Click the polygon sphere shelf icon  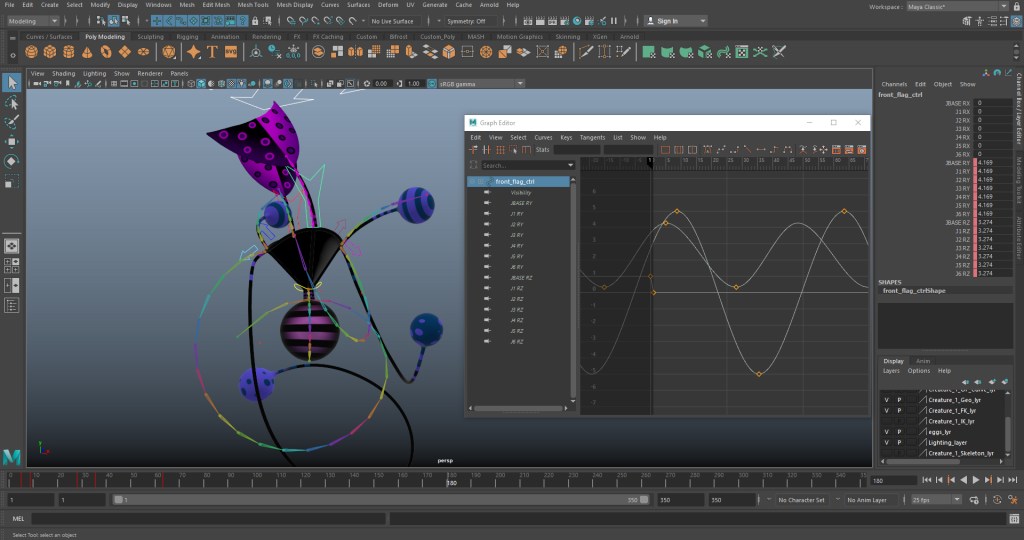[x=30, y=52]
